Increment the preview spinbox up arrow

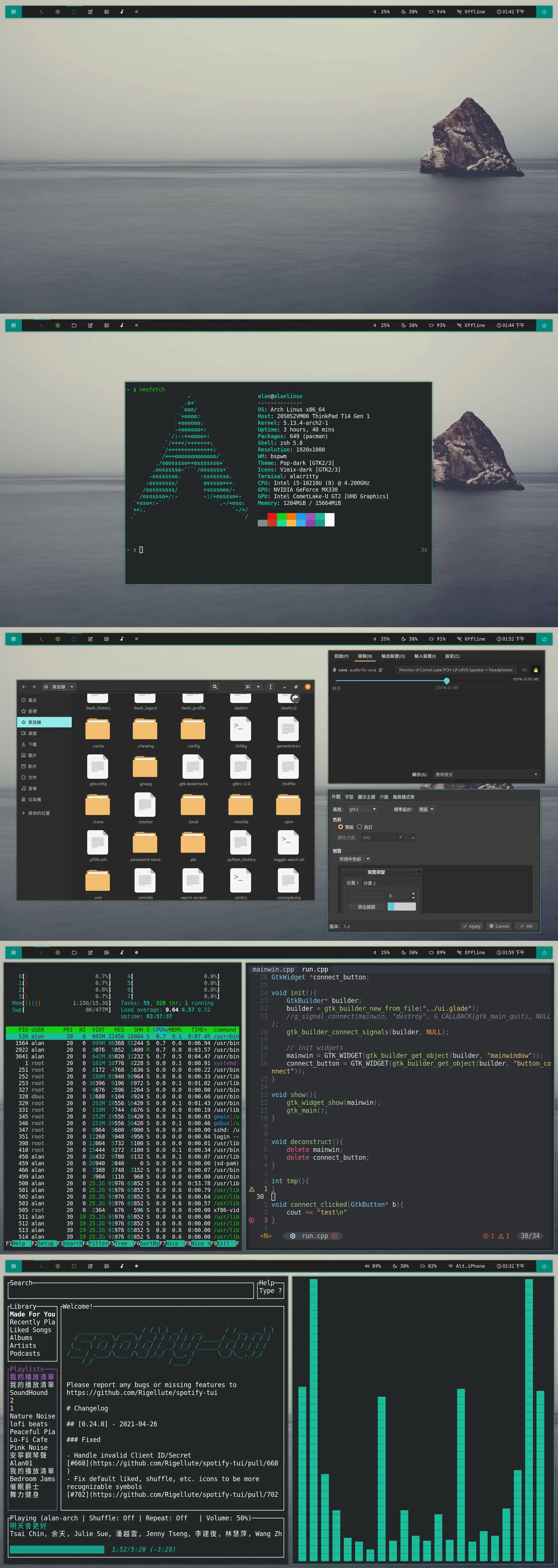pyautogui.click(x=413, y=893)
